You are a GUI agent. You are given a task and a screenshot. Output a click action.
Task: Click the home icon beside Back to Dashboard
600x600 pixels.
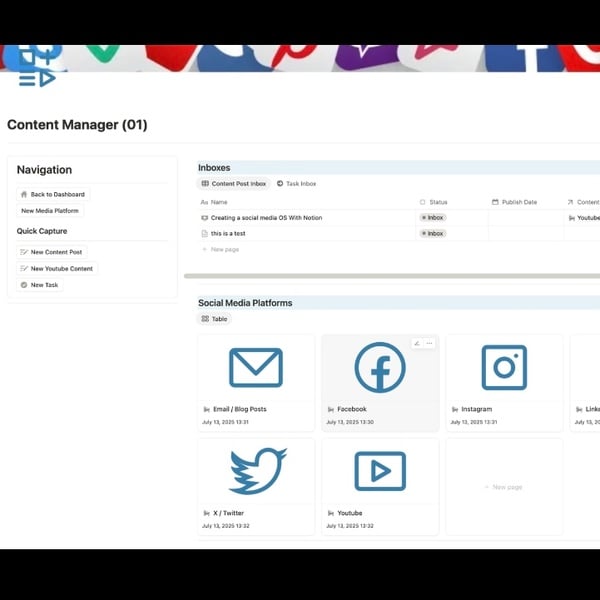click(x=24, y=194)
